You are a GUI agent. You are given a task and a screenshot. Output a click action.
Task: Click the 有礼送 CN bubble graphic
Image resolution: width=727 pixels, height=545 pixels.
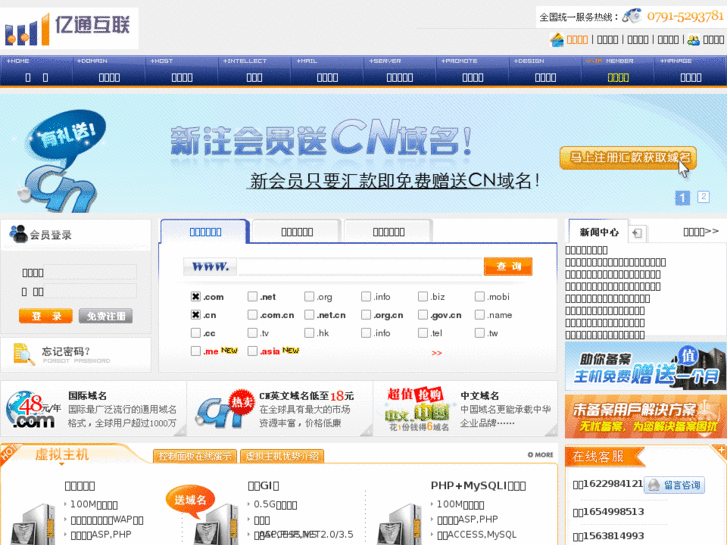60,160
